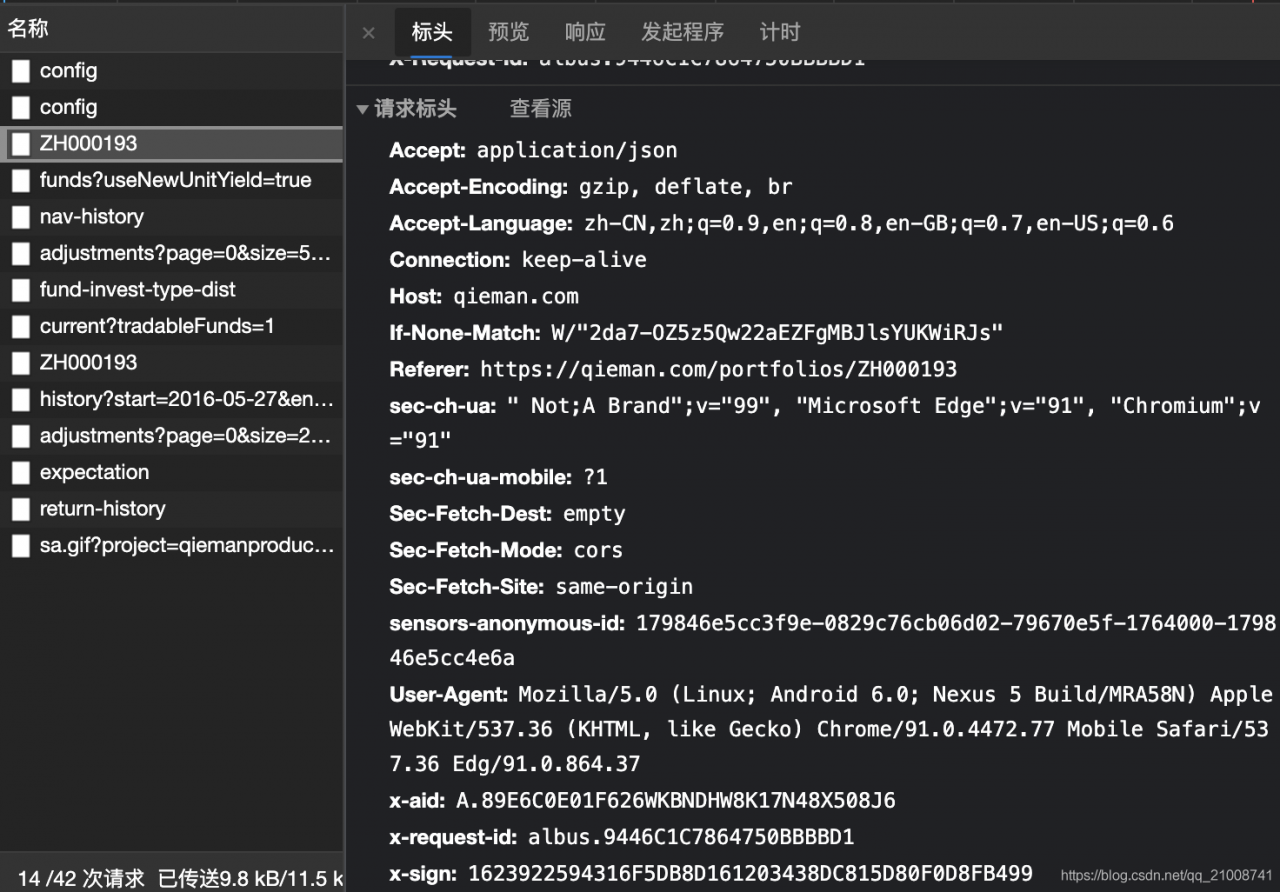Click the Referer URL value

coord(718,369)
